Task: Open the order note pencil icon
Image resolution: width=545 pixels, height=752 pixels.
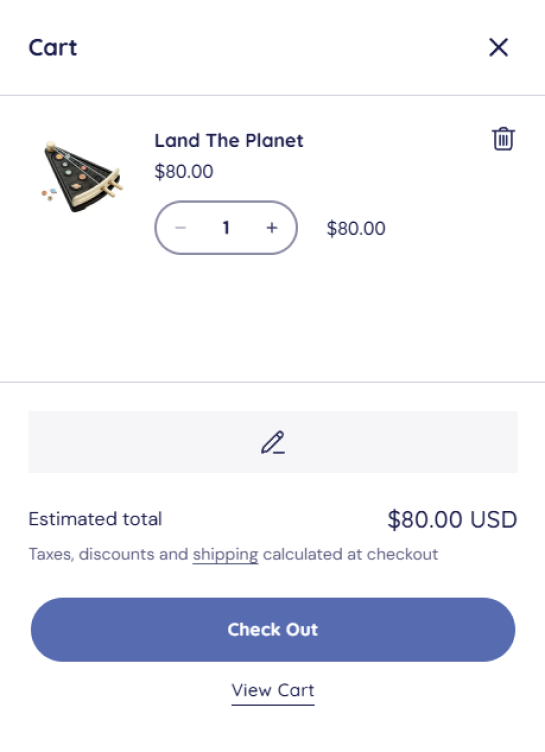Action: click(273, 442)
